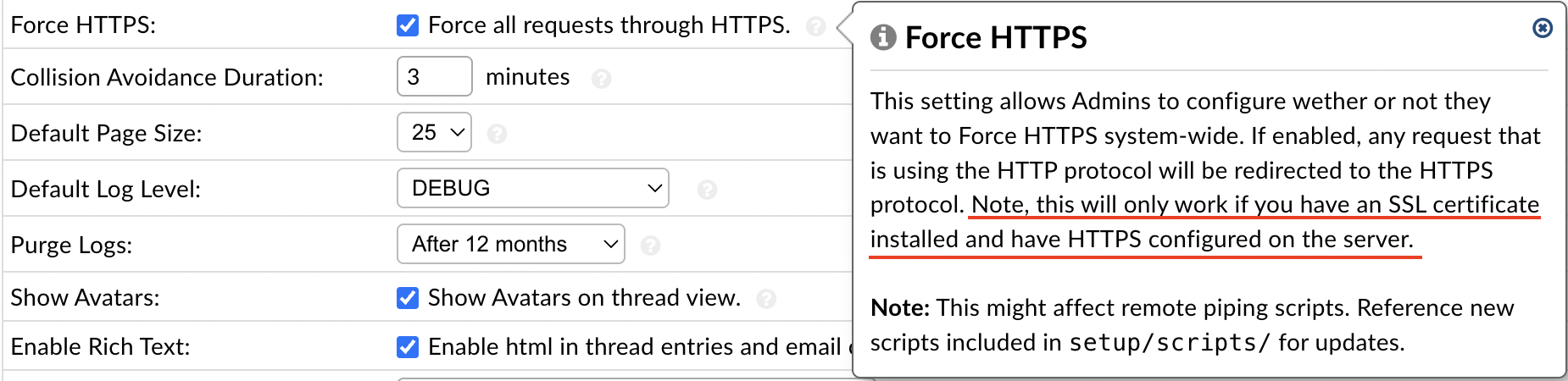Click the info icon in Force HTTPS popup title
Viewport: 1568px width, 381px height.
pyautogui.click(x=883, y=37)
